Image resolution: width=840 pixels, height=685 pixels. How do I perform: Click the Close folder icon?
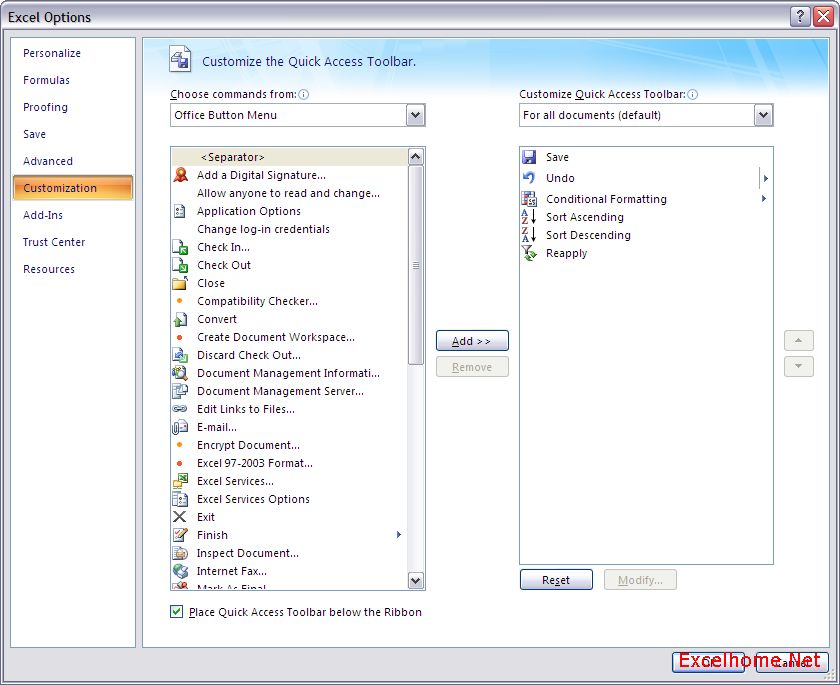pos(180,283)
